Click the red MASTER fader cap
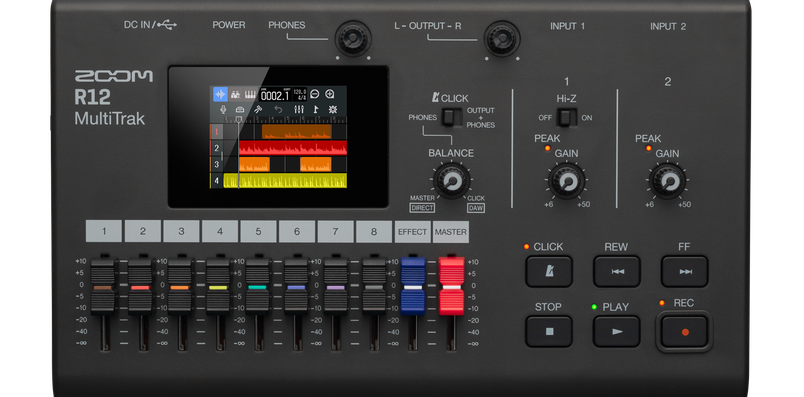This screenshot has height=397, width=804. 451,286
